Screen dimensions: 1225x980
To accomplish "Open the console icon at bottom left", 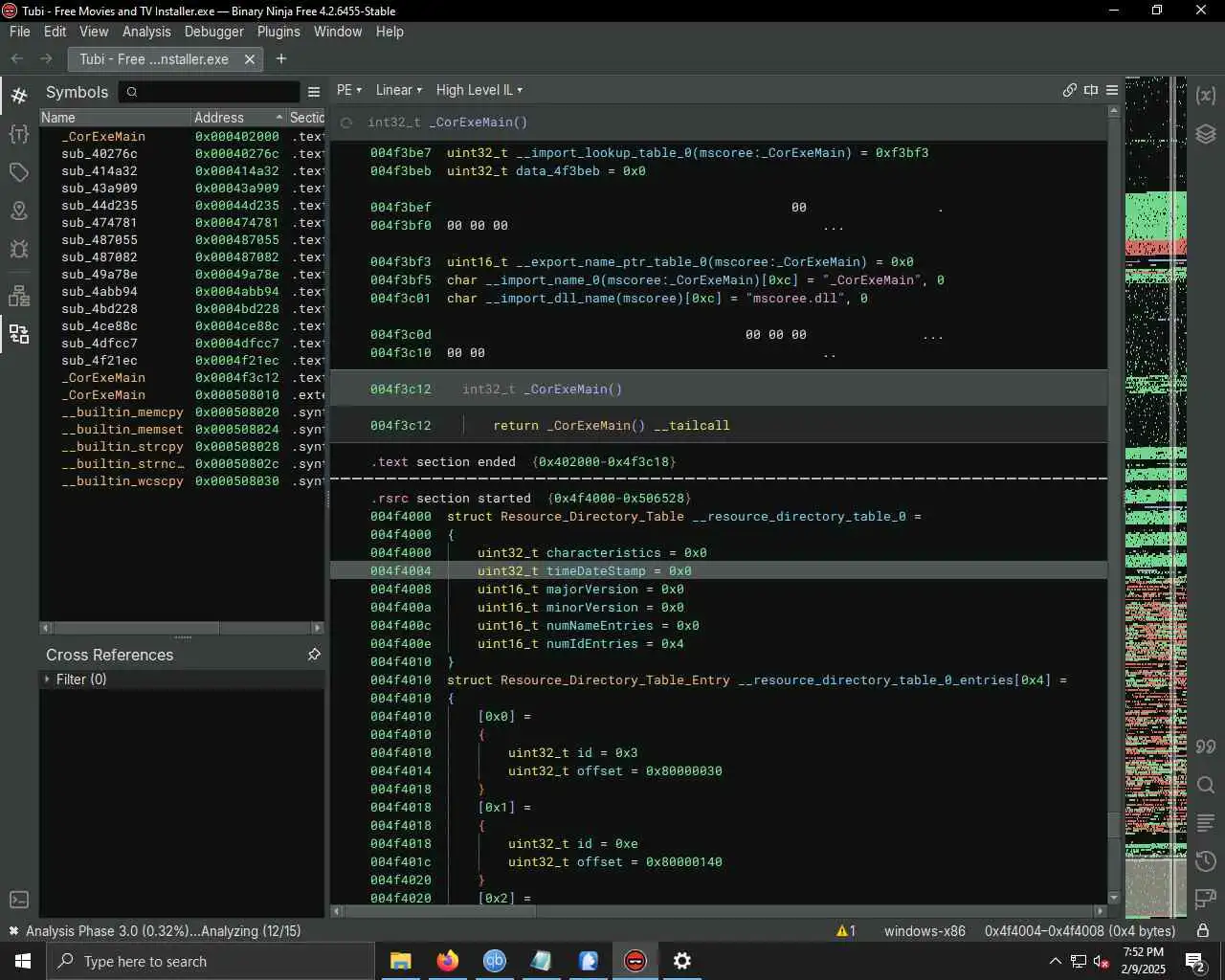I will [x=18, y=900].
